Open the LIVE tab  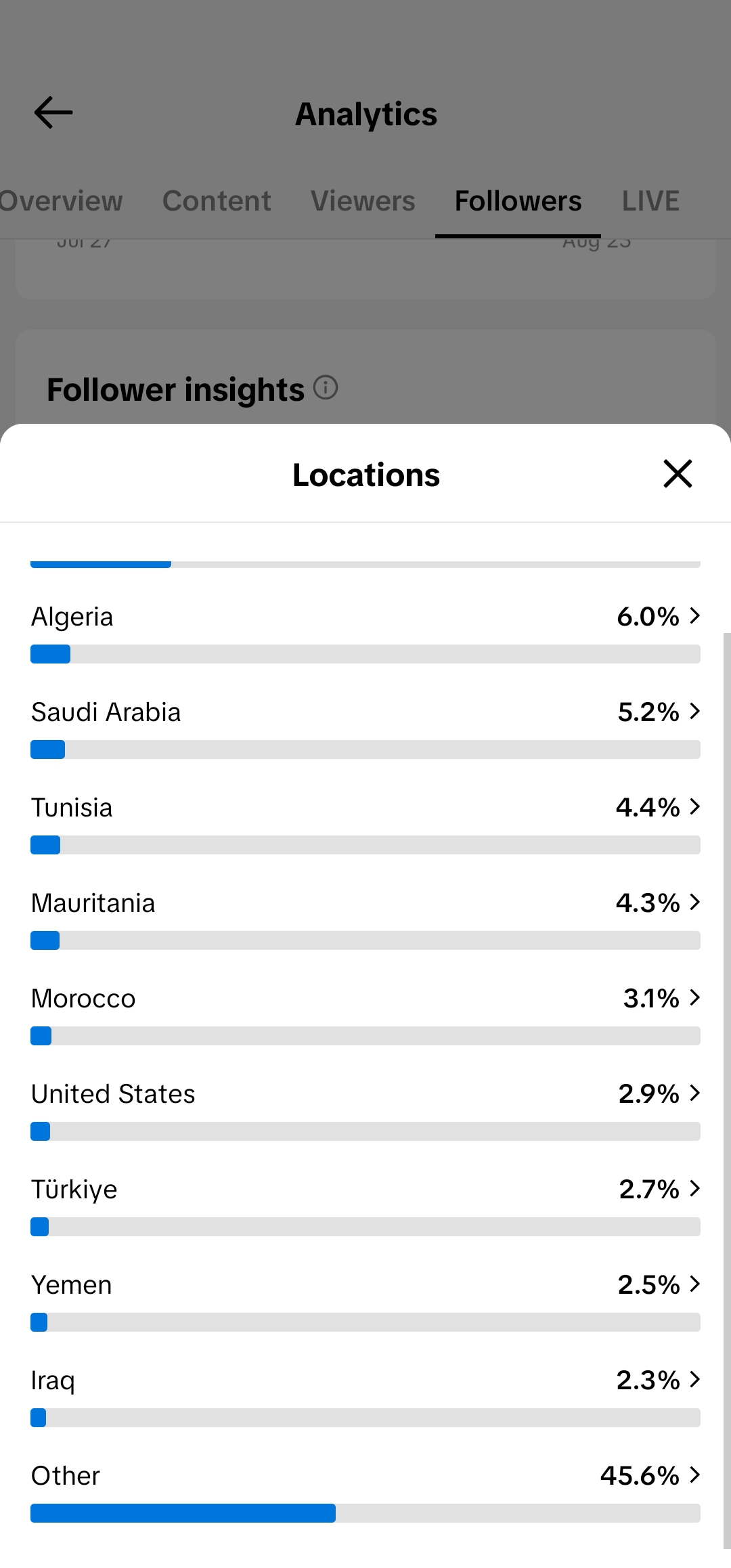point(650,201)
